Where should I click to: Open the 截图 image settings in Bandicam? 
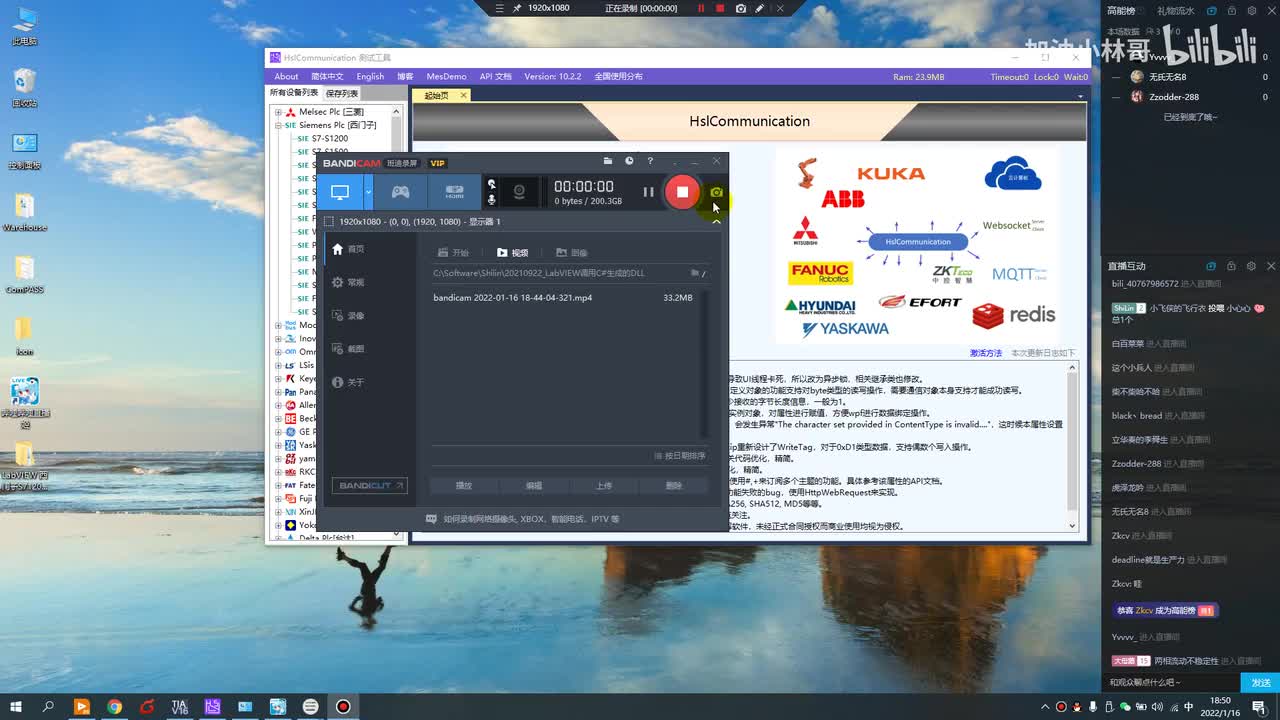tap(349, 349)
